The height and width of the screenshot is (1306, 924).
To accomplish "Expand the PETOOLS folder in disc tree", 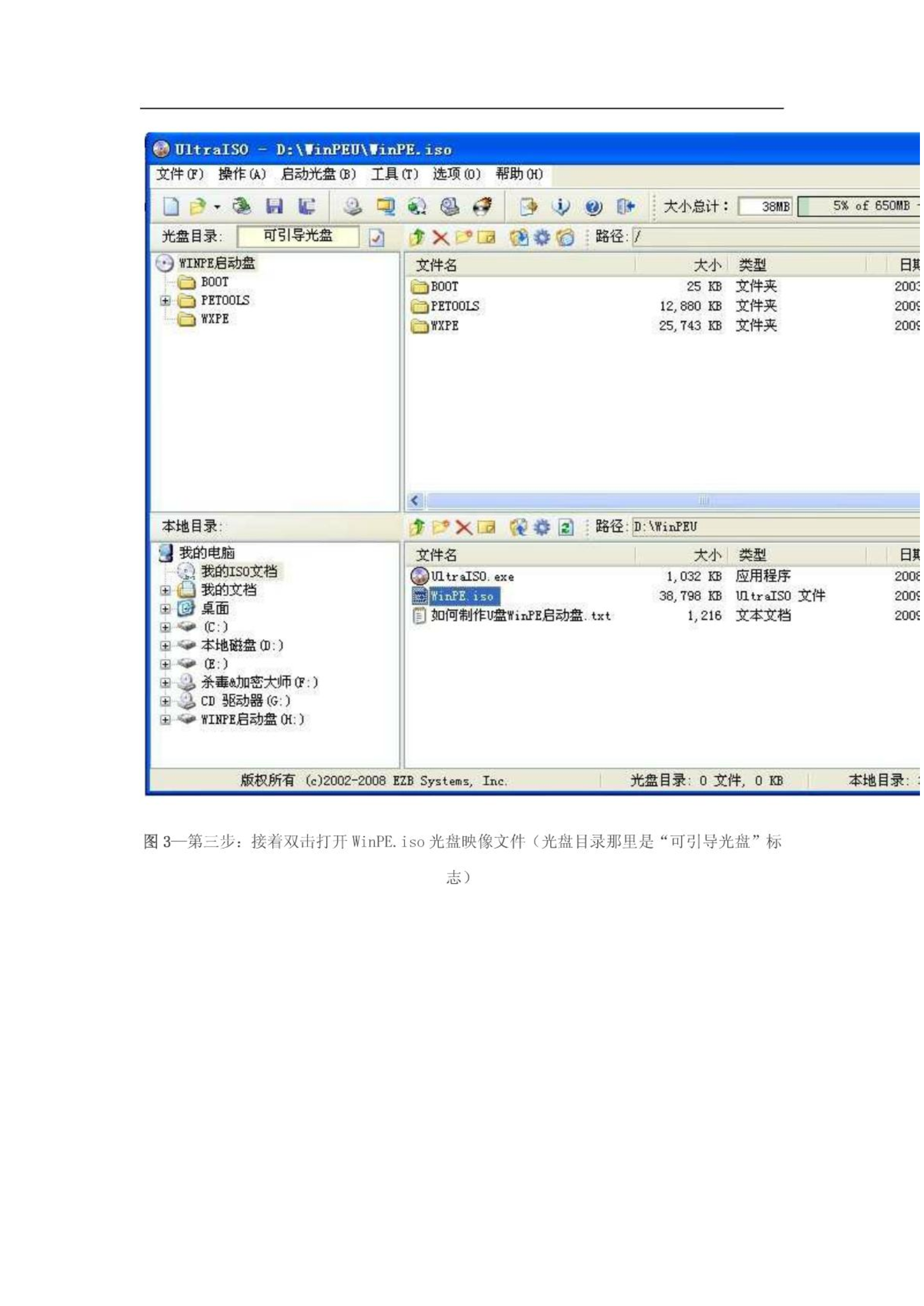I will (166, 302).
